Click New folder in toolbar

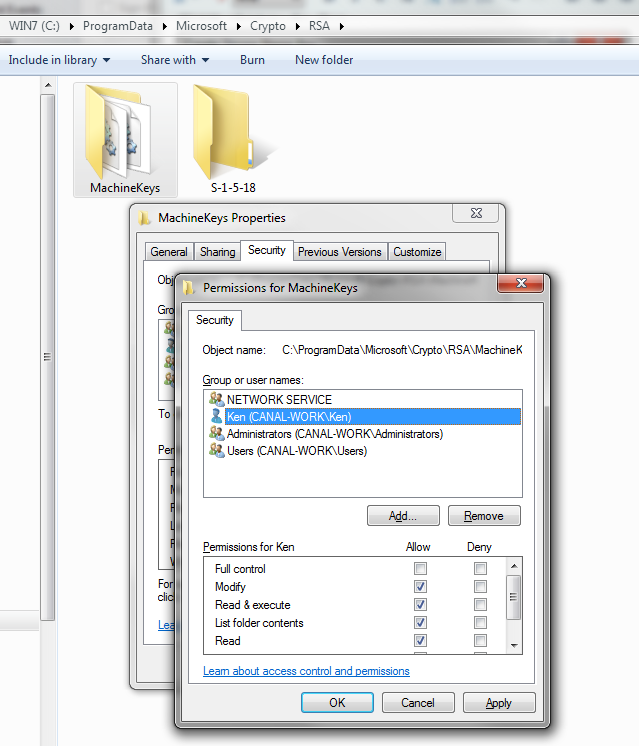pyautogui.click(x=324, y=60)
